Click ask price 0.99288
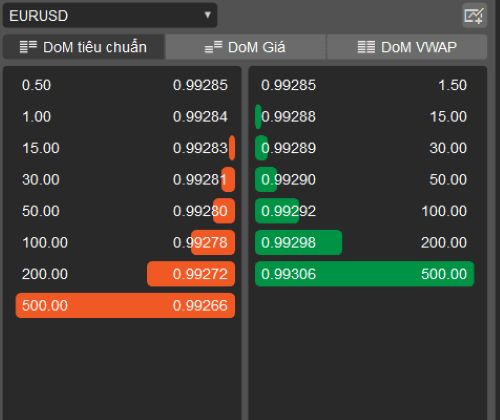Viewport: 500px width, 420px height. pos(288,117)
